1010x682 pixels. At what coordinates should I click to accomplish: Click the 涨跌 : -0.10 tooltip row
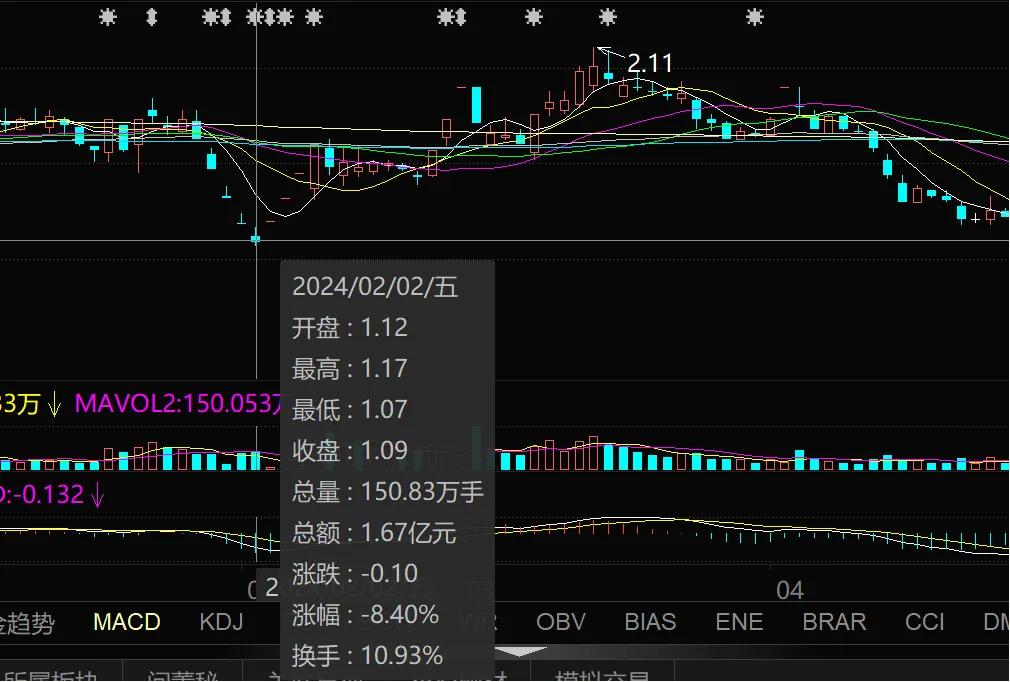click(x=355, y=574)
